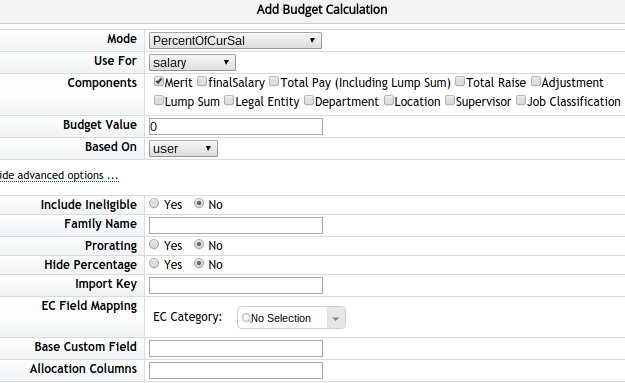Check the Job Classification checkbox
This screenshot has width=625, height=383.
[x=521, y=100]
